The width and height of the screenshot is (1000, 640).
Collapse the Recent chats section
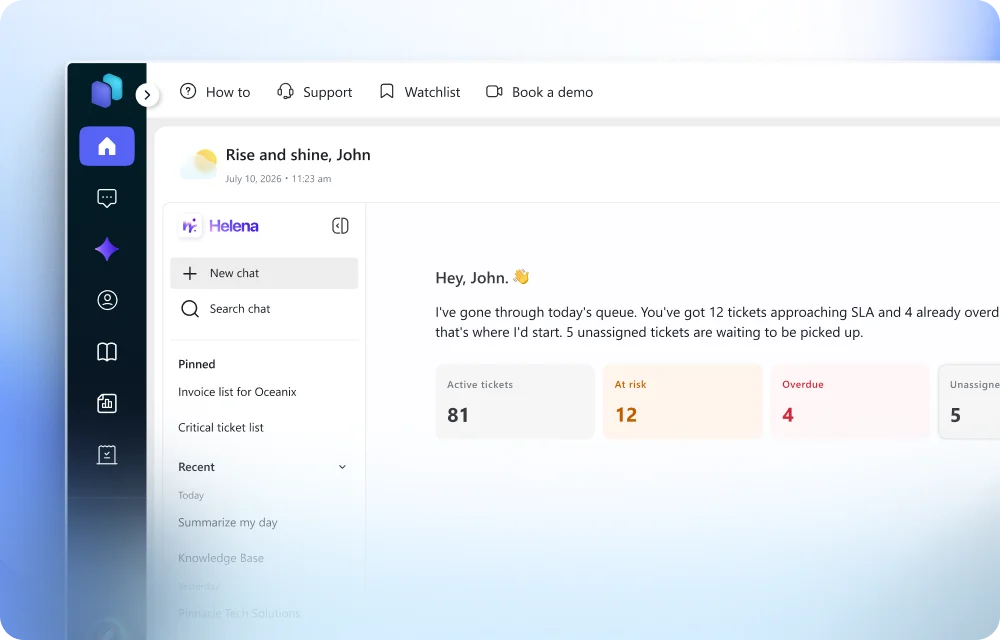pos(342,467)
